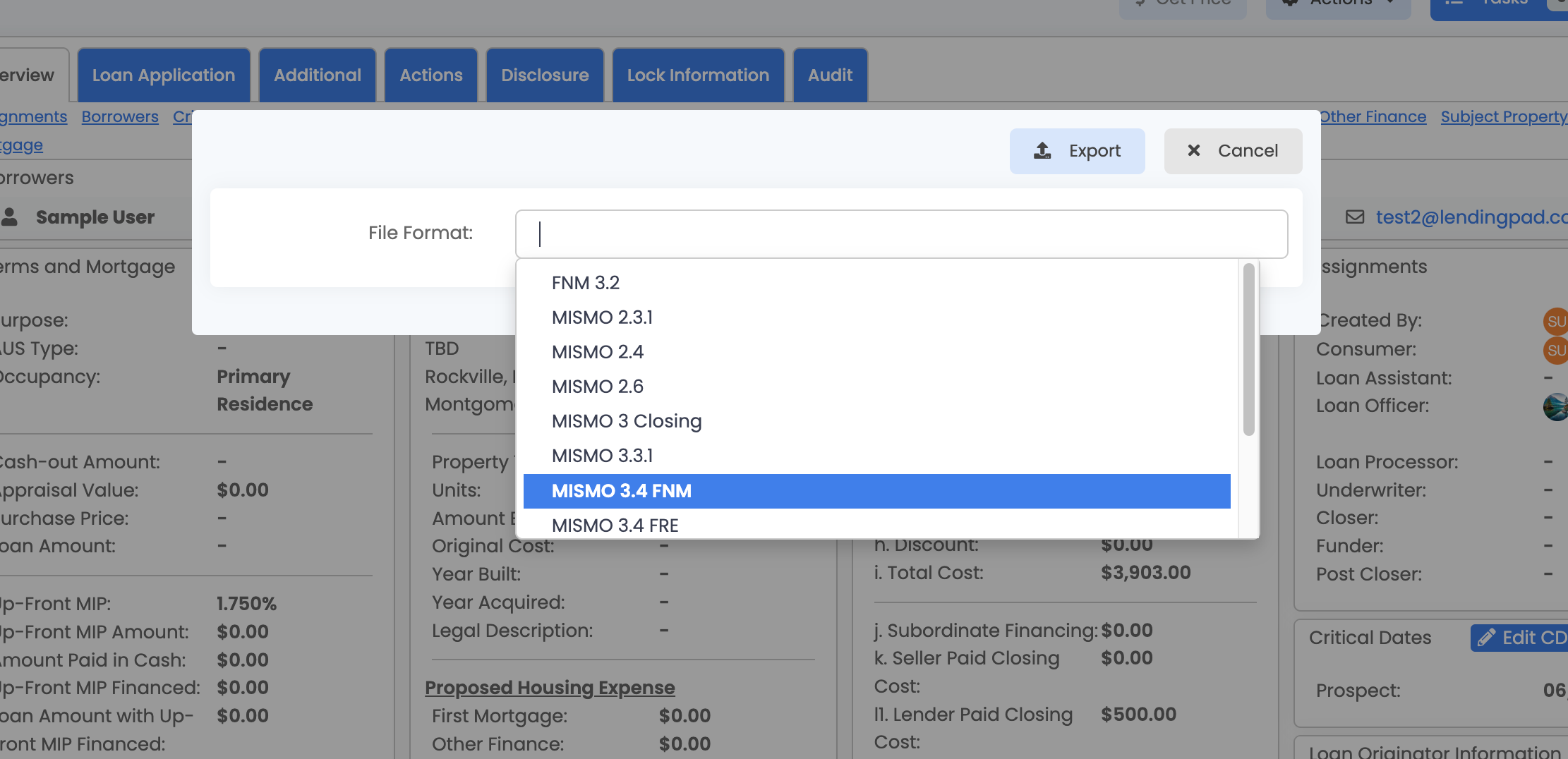Switch to the Lock Information tab

click(698, 75)
